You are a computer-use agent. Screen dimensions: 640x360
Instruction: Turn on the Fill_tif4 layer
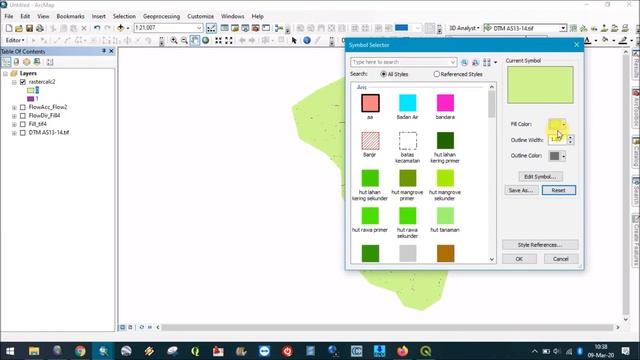click(x=23, y=124)
